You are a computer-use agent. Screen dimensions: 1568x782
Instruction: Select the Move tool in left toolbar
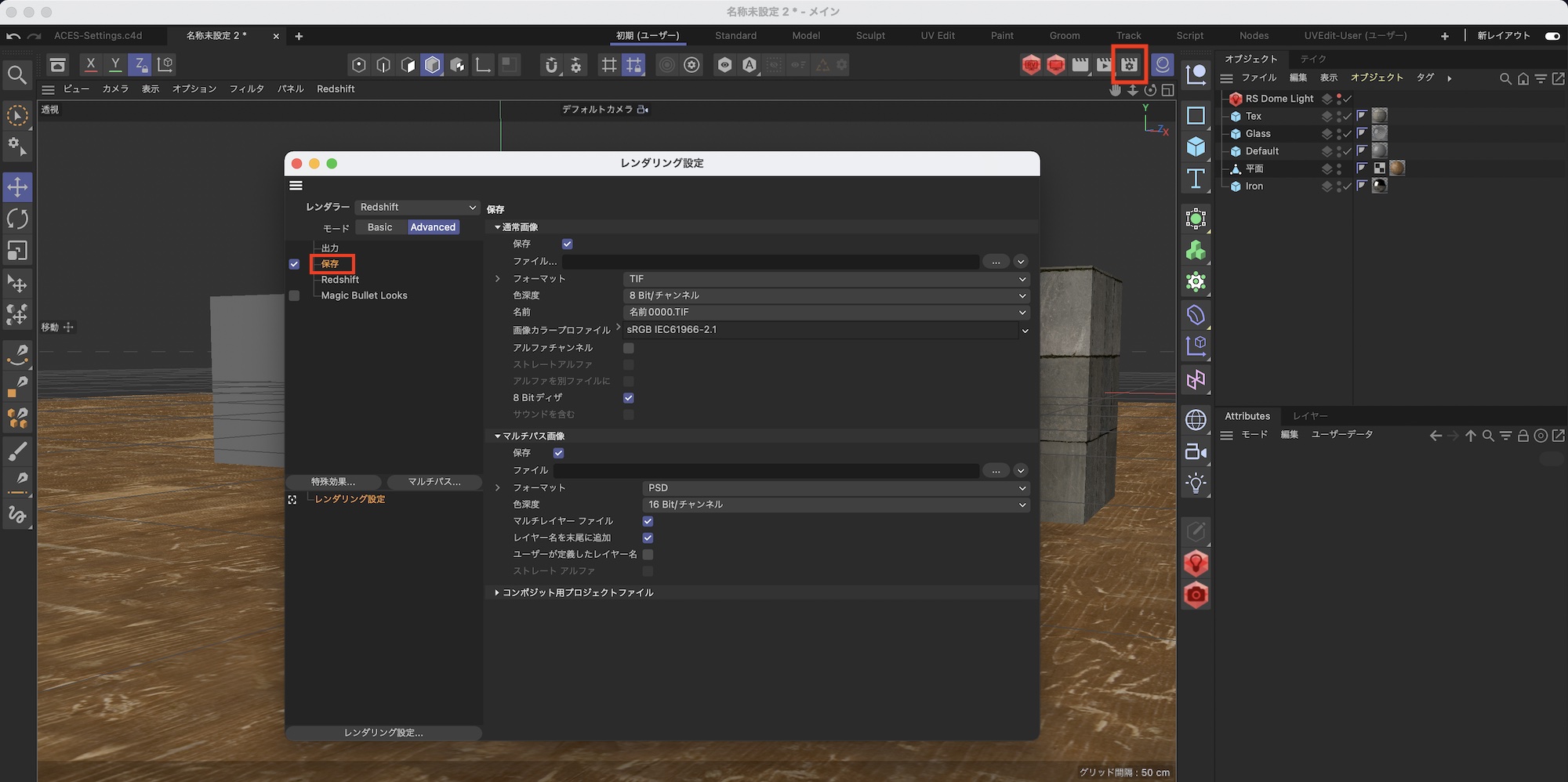(17, 187)
